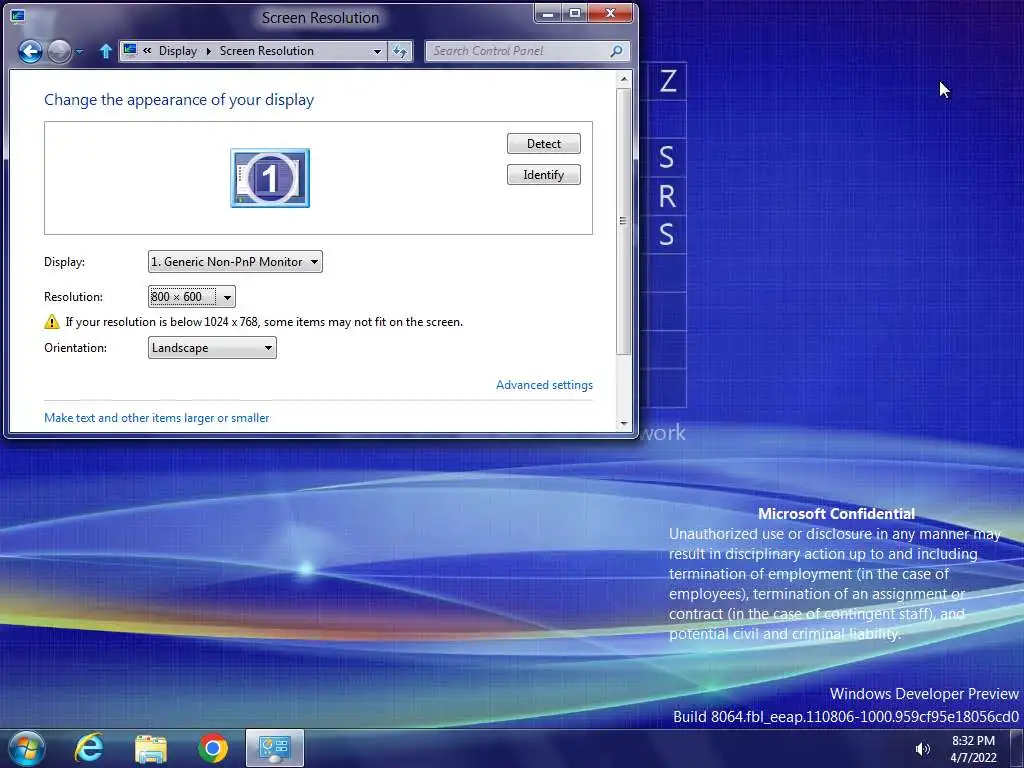Screen dimensions: 1024x768
Task: Open recent pages dropdown beside forward arrow
Action: [x=79, y=51]
